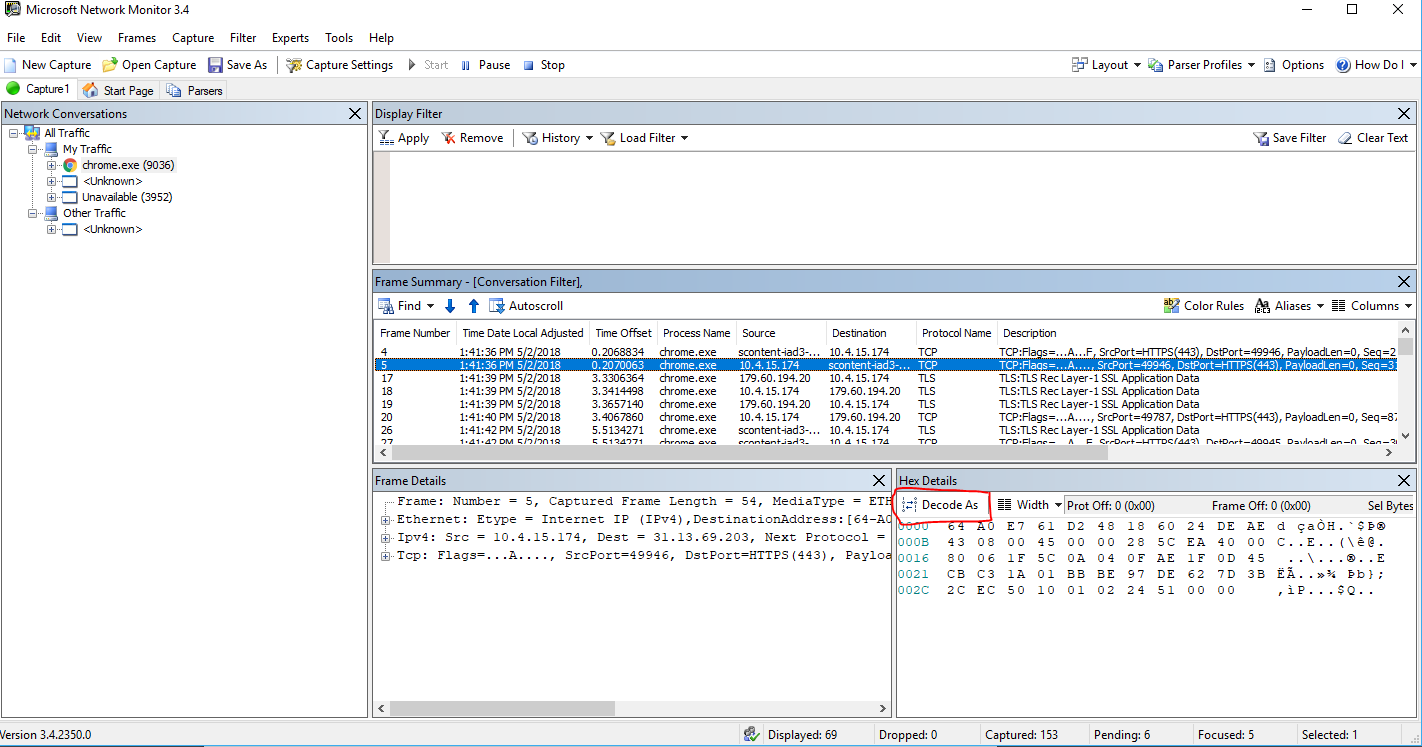
Task: Sort by Frame Number column
Action: click(x=415, y=333)
